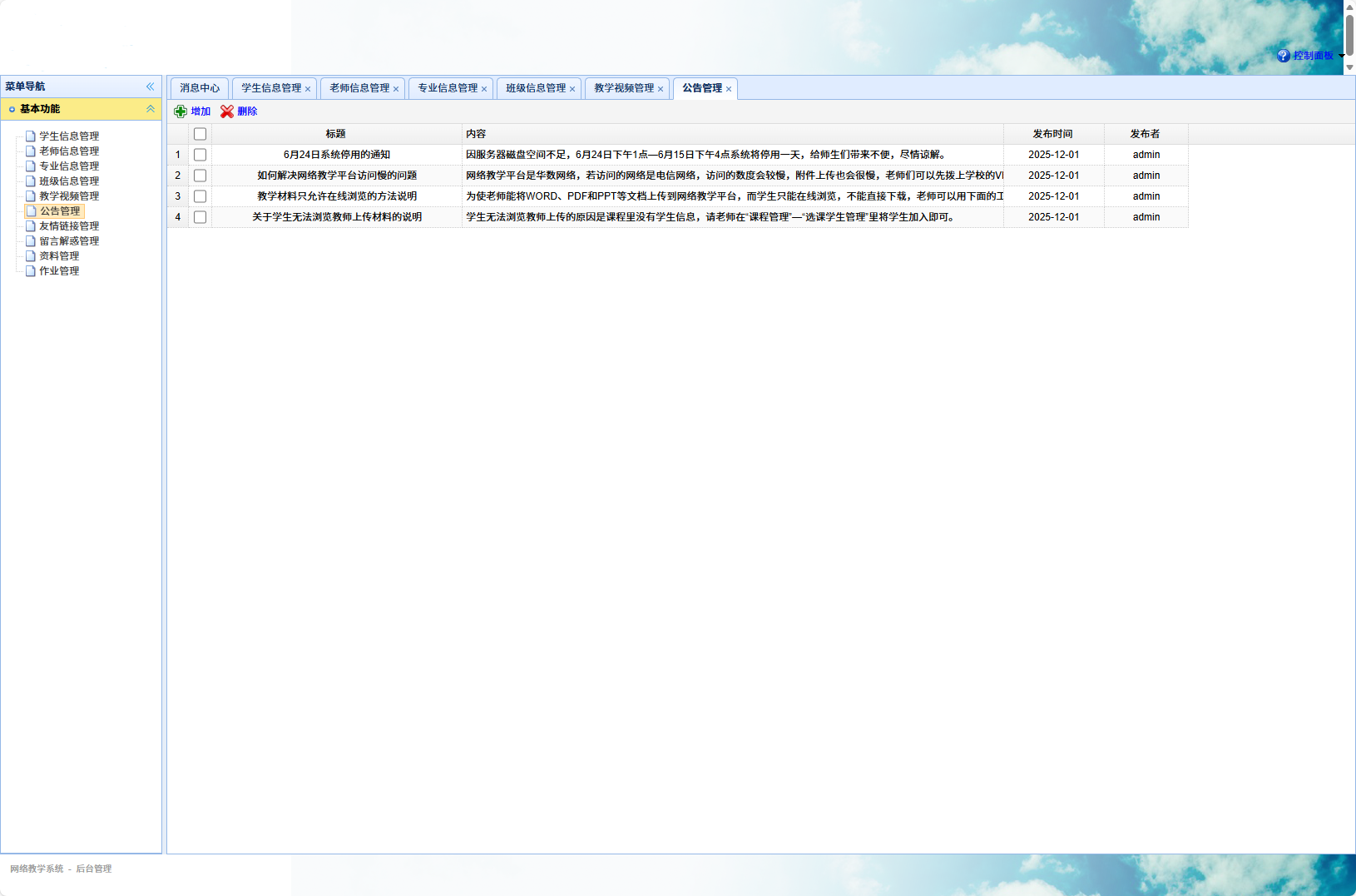
Task: Open 班级信息管理 from the navigation tree
Action: click(69, 181)
